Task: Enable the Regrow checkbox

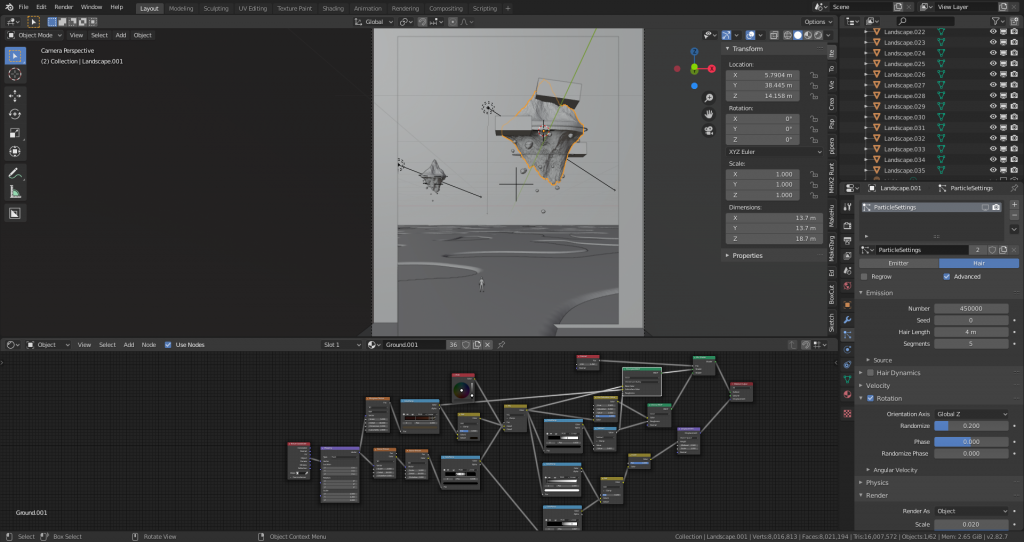Action: pyautogui.click(x=865, y=276)
